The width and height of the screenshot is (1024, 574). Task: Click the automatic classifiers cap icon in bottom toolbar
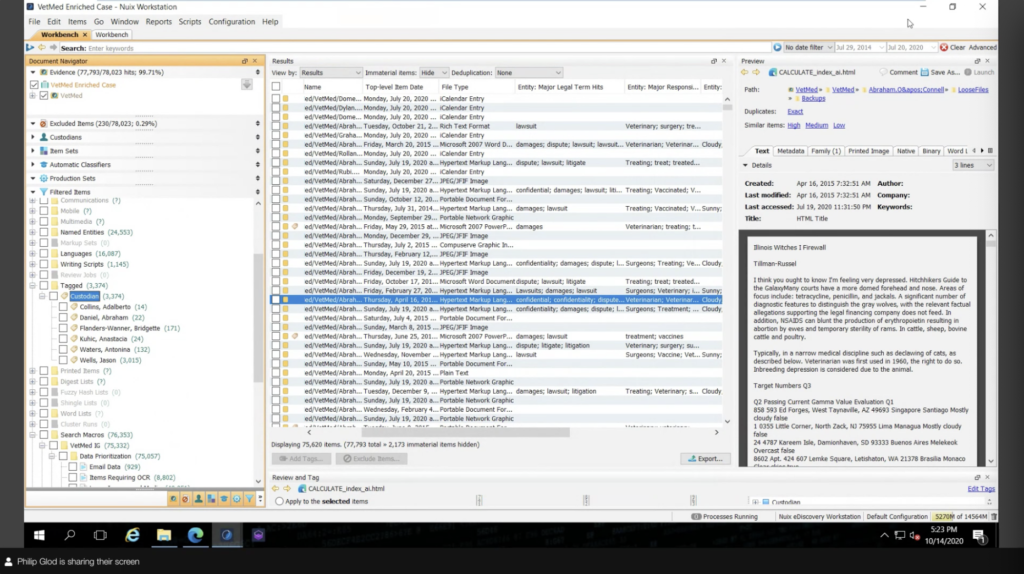coord(224,499)
